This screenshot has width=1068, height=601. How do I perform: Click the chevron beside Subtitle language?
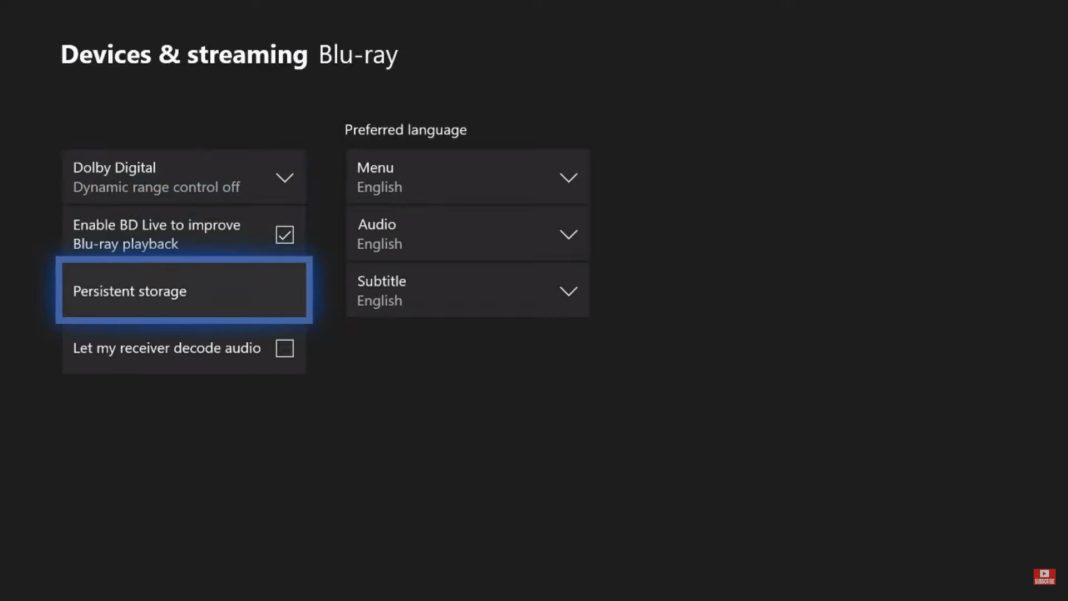coord(568,290)
